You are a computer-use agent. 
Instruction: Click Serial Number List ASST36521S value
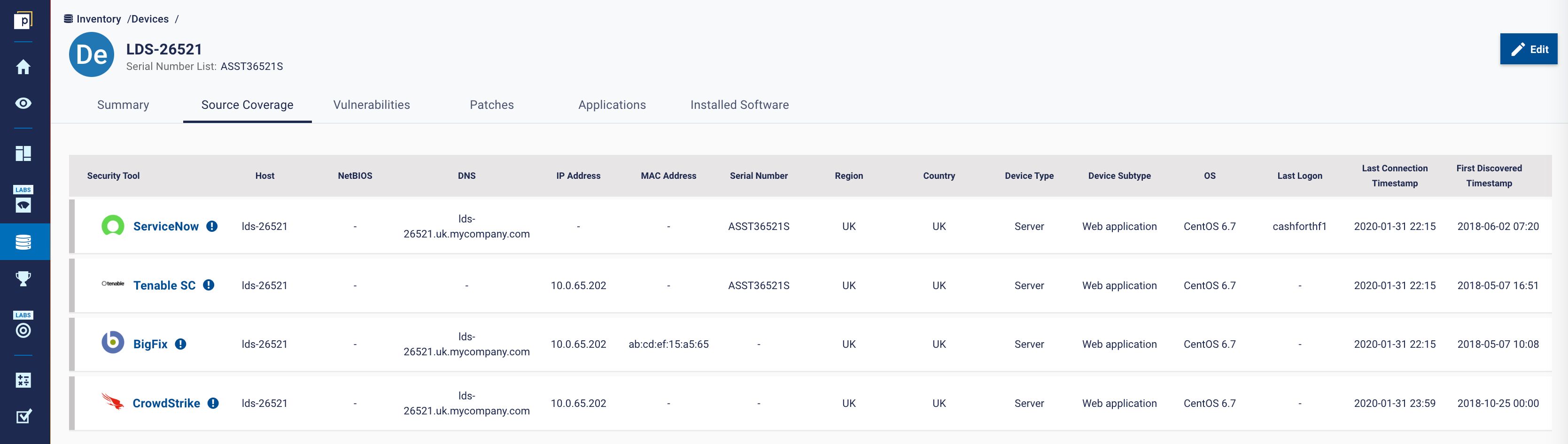251,66
